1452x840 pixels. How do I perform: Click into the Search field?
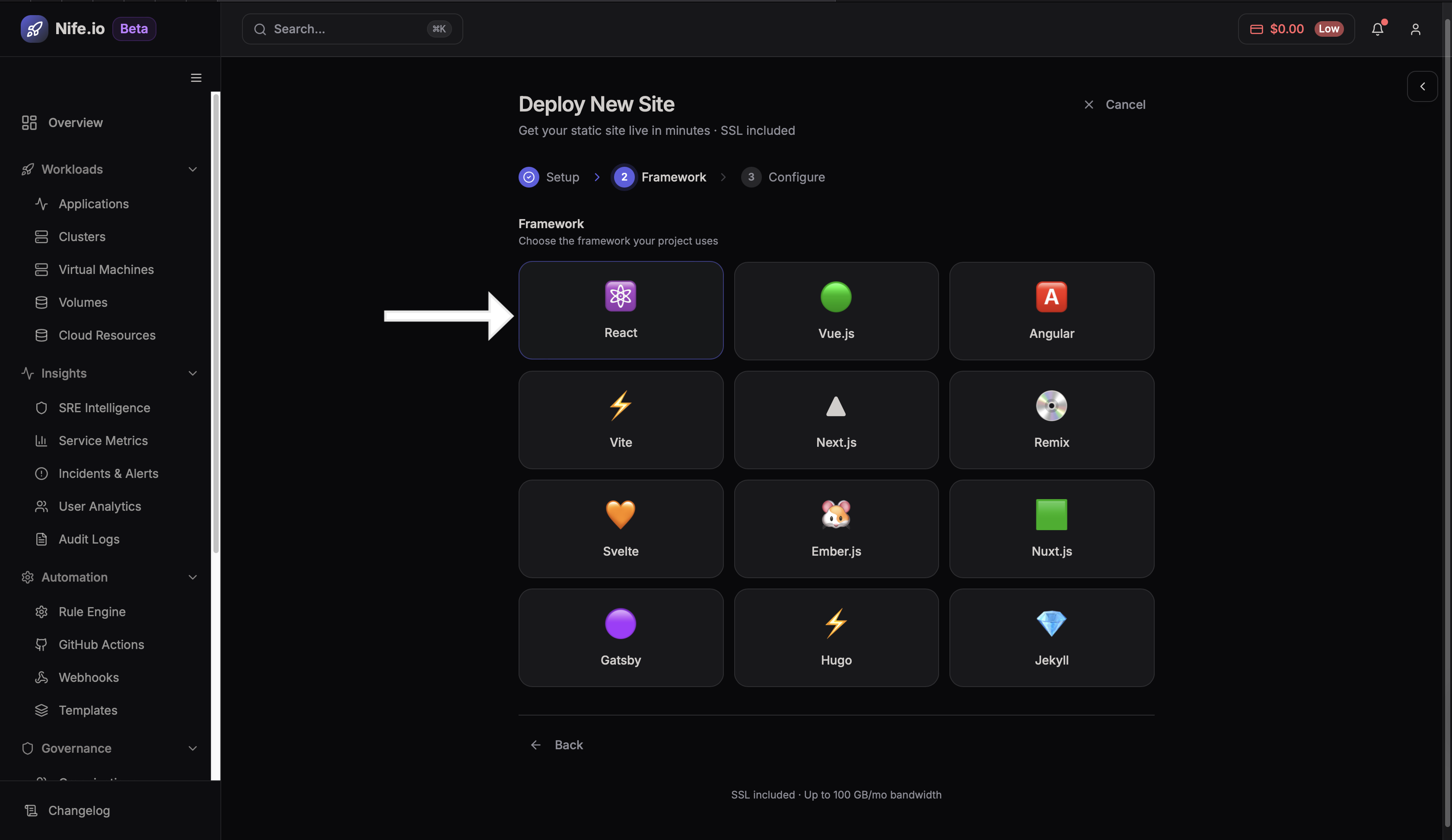point(351,29)
